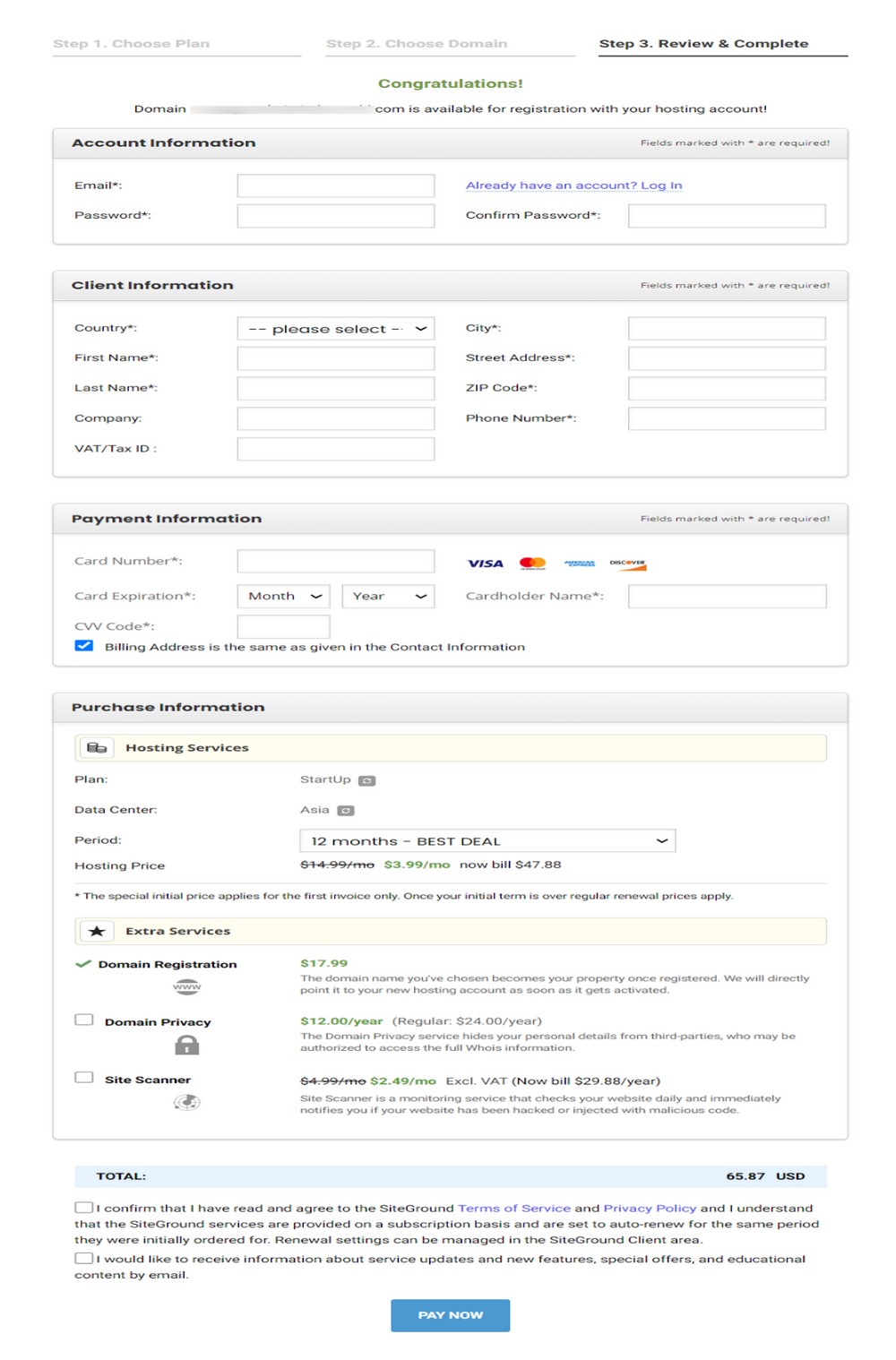The height and width of the screenshot is (1360, 896).
Task: Open the card expiration Month dropdown
Action: point(284,597)
